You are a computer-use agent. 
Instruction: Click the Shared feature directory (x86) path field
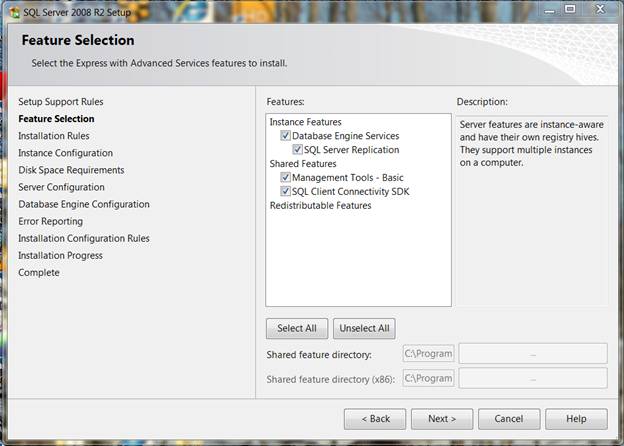coord(429,378)
